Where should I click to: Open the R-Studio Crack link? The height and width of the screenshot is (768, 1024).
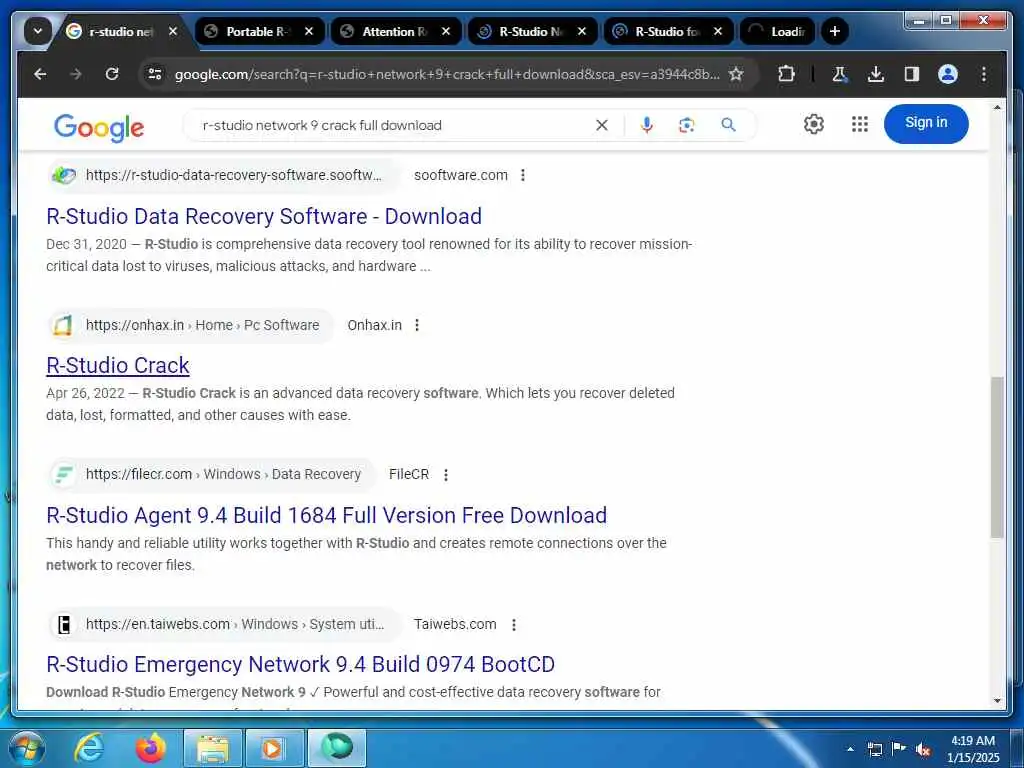118,366
